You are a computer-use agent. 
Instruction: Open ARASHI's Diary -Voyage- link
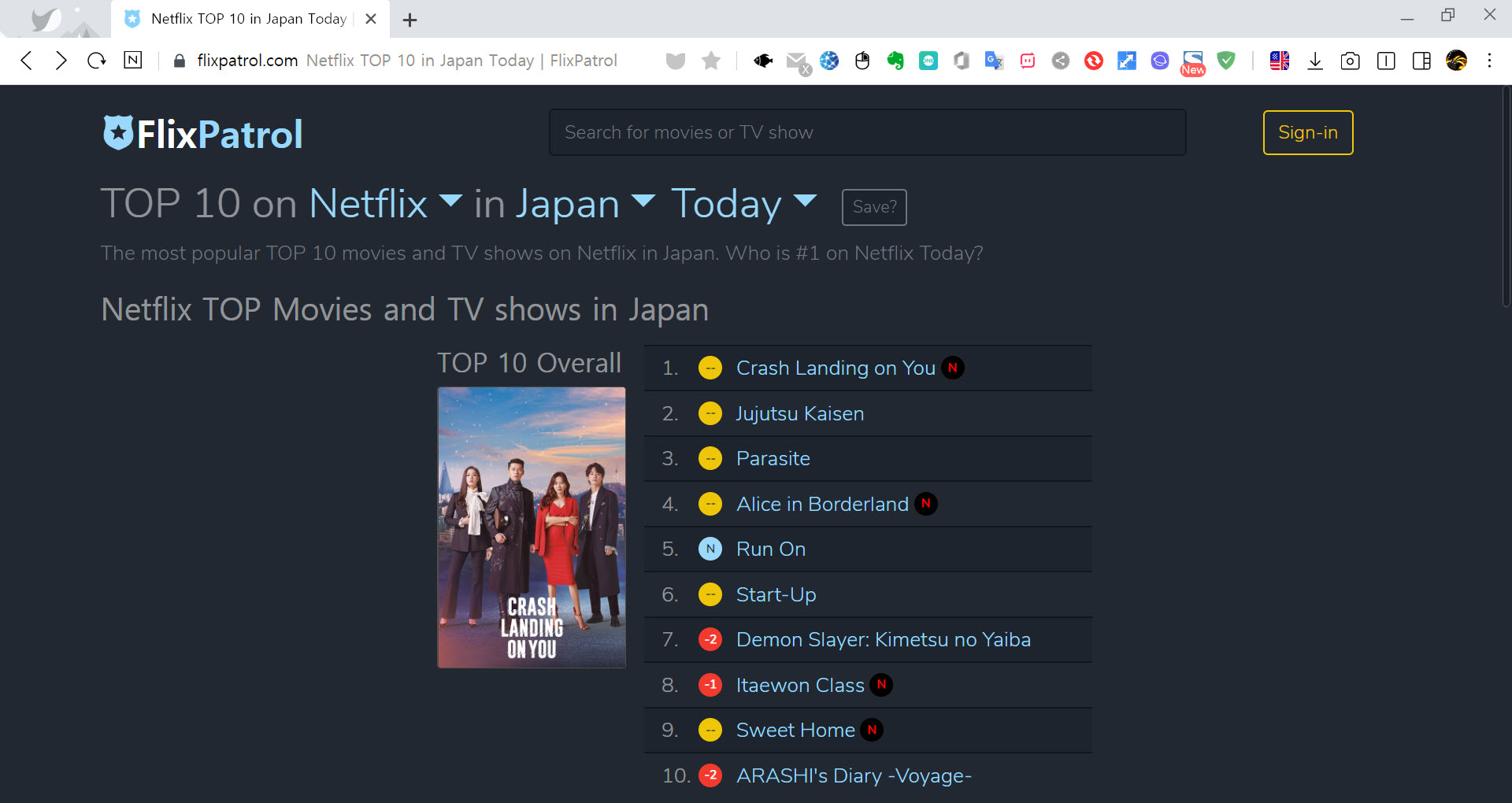[x=854, y=775]
